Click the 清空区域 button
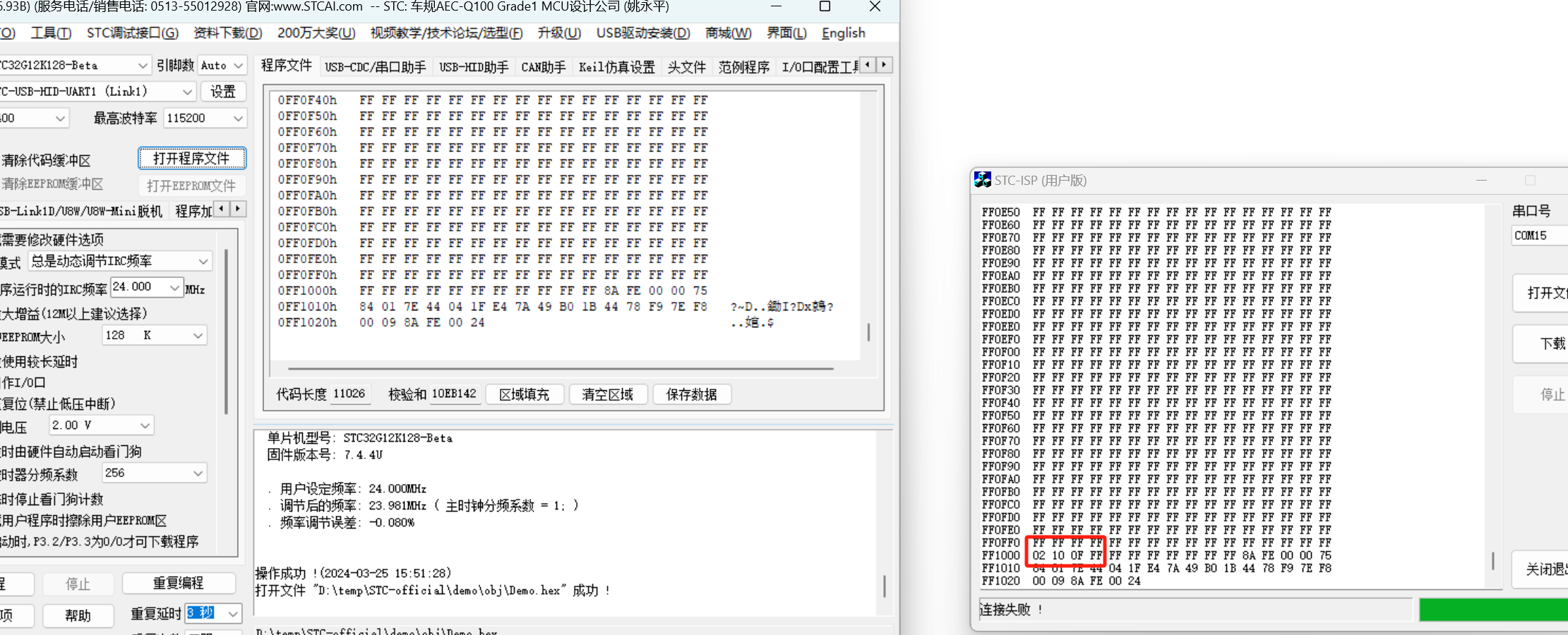 [607, 394]
